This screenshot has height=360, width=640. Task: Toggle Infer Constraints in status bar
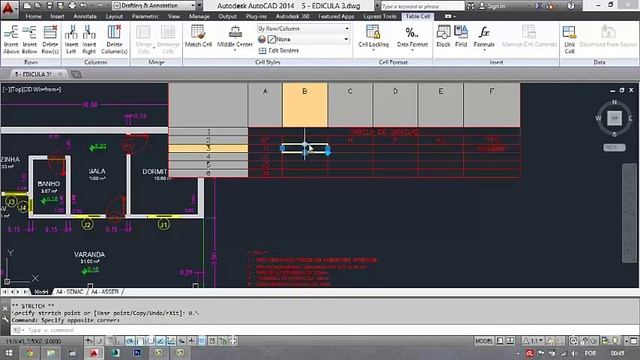pos(89,341)
